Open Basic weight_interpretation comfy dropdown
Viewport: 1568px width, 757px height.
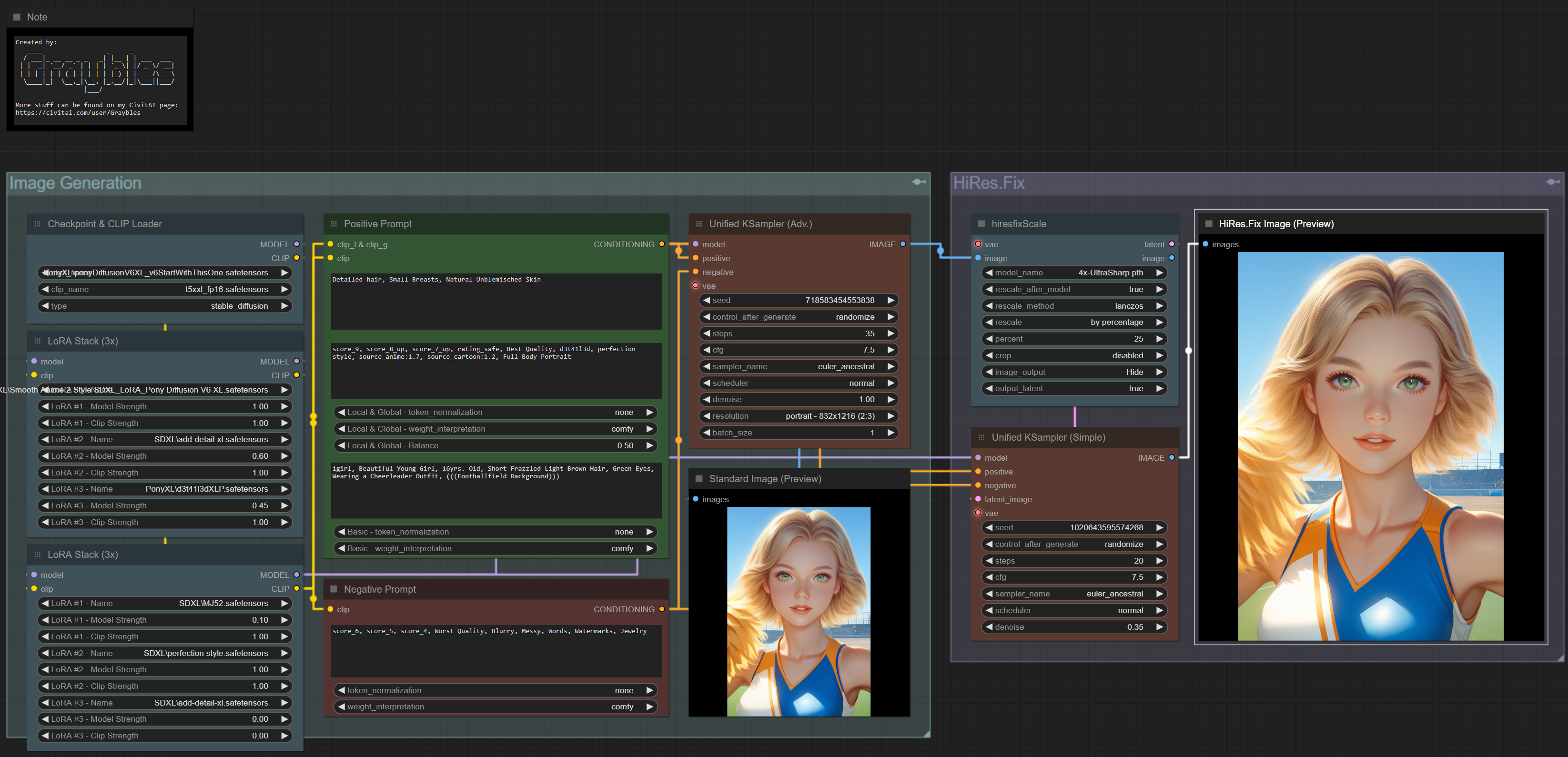click(496, 548)
